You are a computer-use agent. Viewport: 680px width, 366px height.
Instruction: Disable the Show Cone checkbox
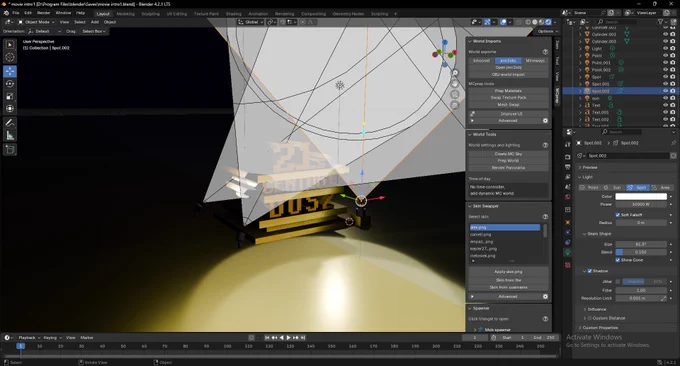point(618,260)
